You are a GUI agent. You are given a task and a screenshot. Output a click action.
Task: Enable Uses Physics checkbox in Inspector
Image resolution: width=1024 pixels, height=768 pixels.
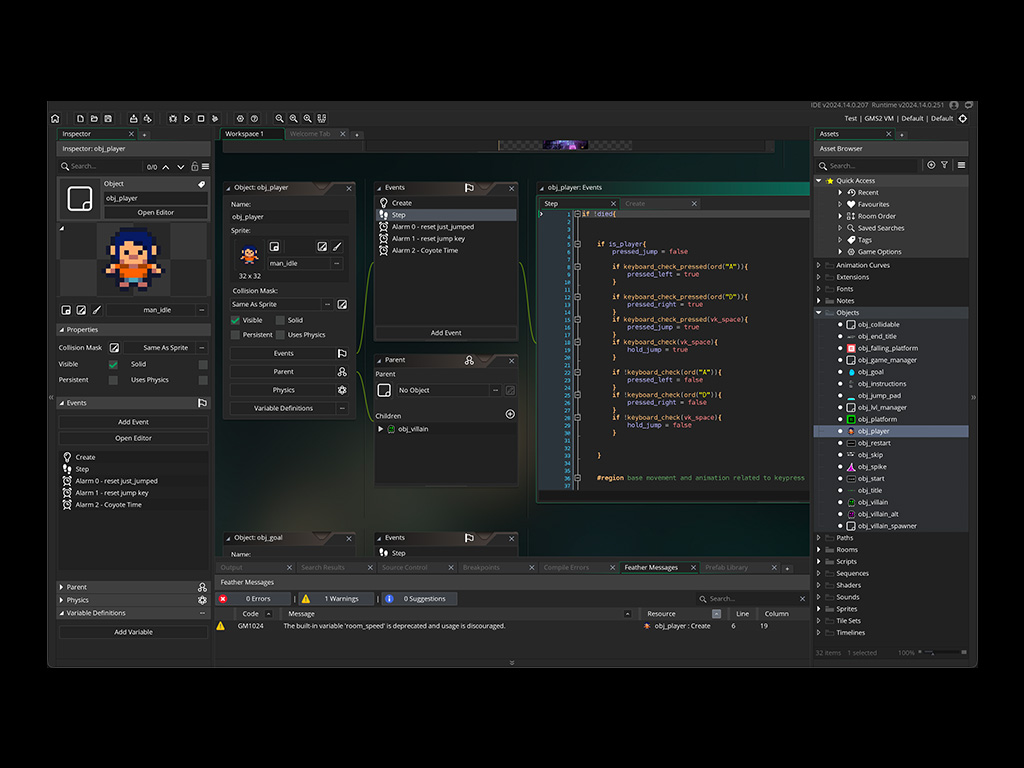click(x=203, y=380)
